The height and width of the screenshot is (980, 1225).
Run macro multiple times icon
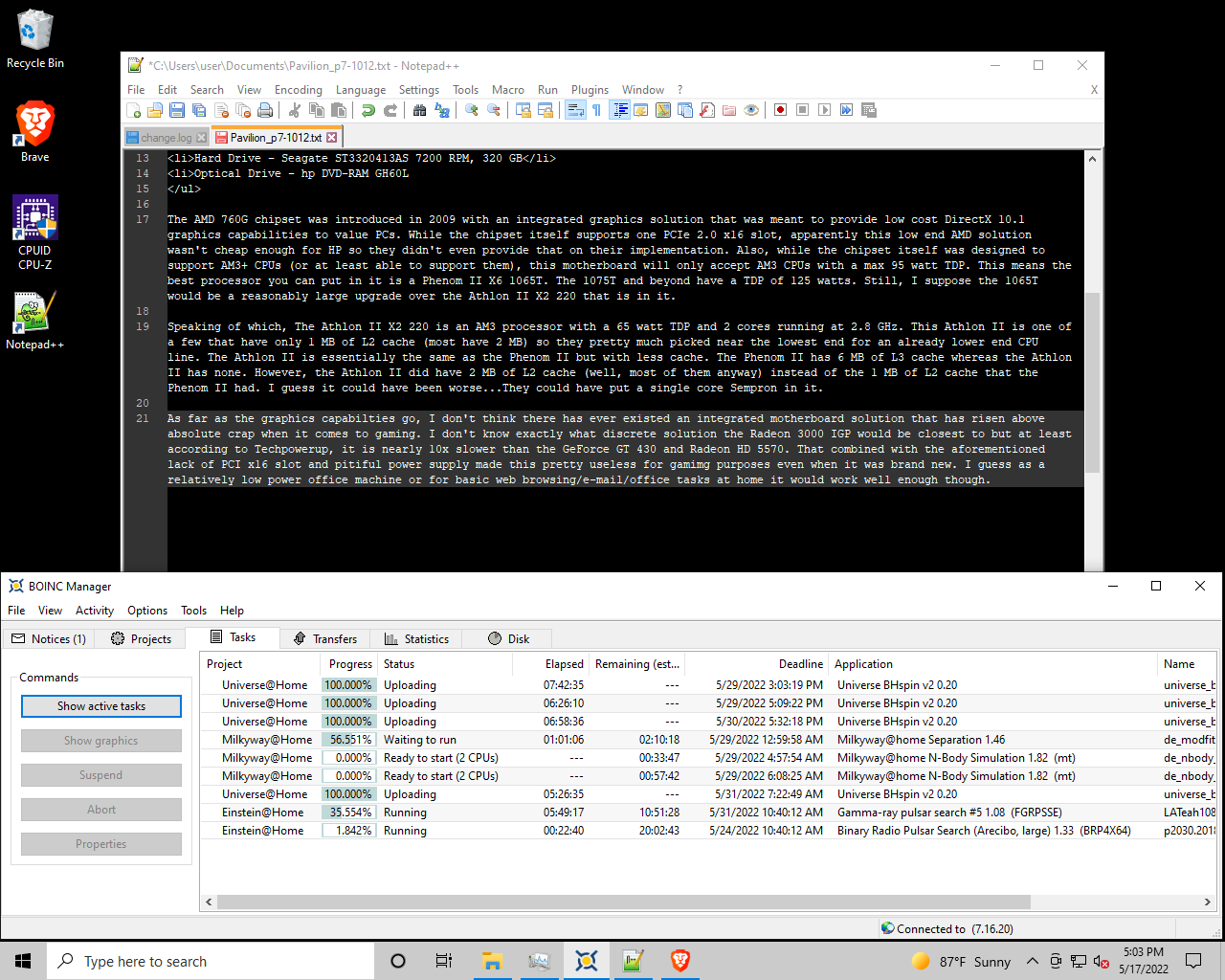click(846, 110)
